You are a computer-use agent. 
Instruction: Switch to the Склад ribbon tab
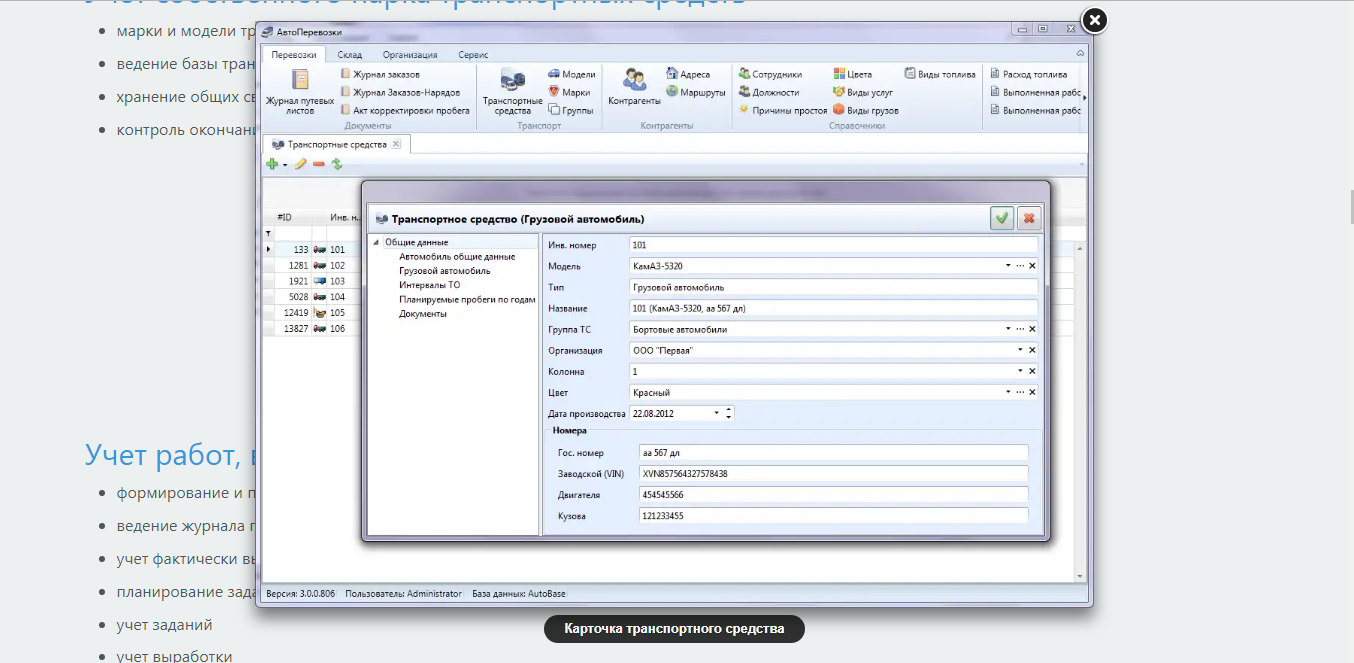[x=350, y=55]
